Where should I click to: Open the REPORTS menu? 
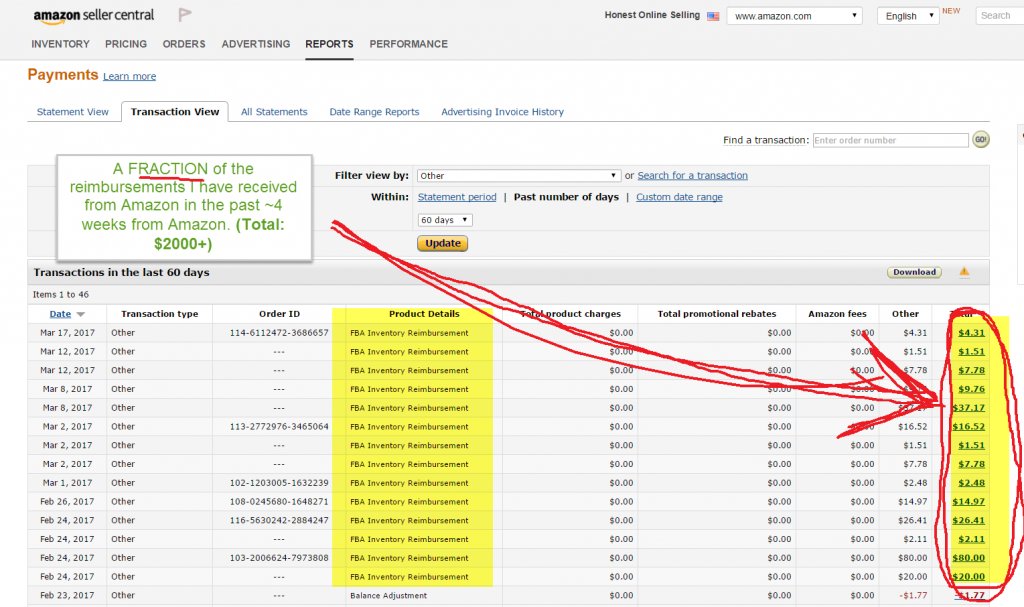click(x=329, y=44)
